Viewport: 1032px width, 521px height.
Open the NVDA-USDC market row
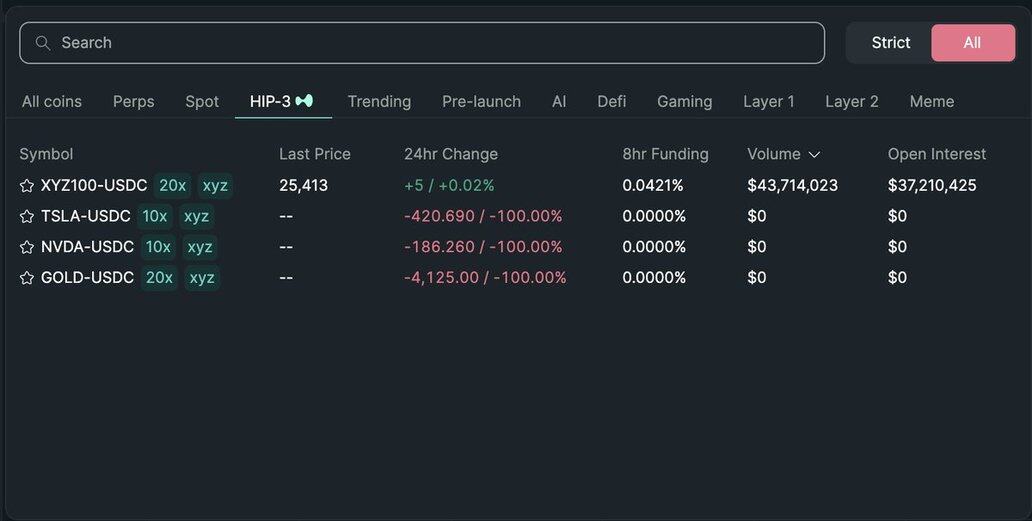point(87,247)
